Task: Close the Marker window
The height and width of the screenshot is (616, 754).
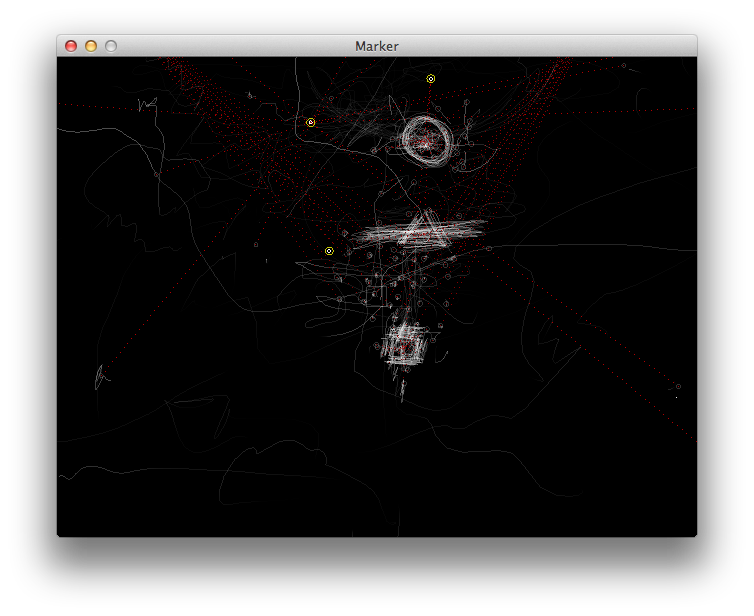Action: point(71,46)
